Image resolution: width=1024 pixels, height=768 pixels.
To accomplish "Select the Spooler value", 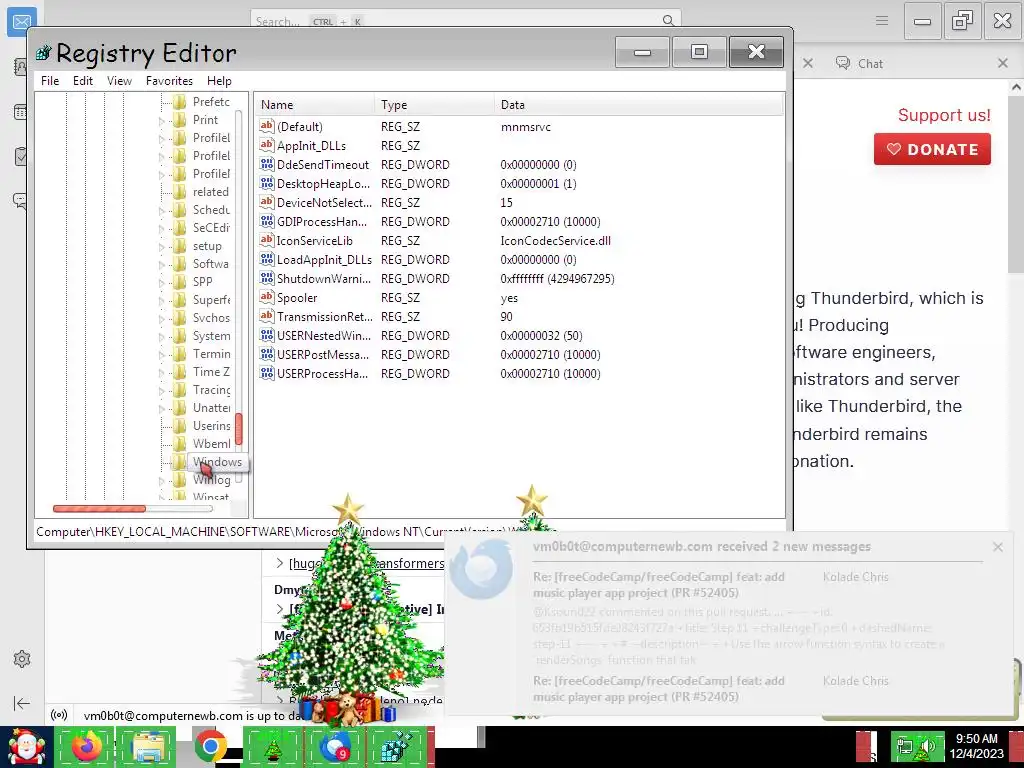I will 296,298.
